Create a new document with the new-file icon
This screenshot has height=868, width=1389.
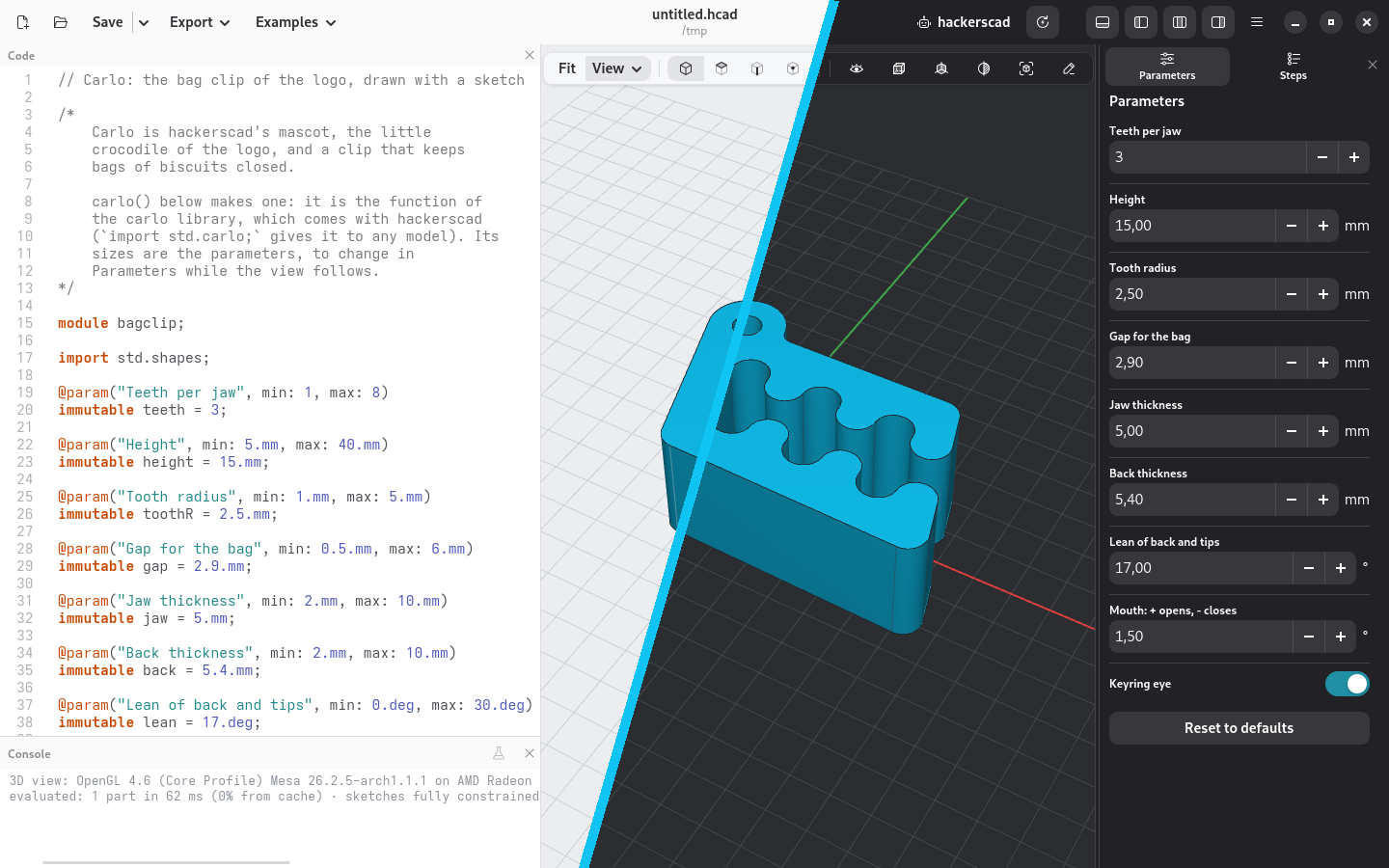coord(23,22)
